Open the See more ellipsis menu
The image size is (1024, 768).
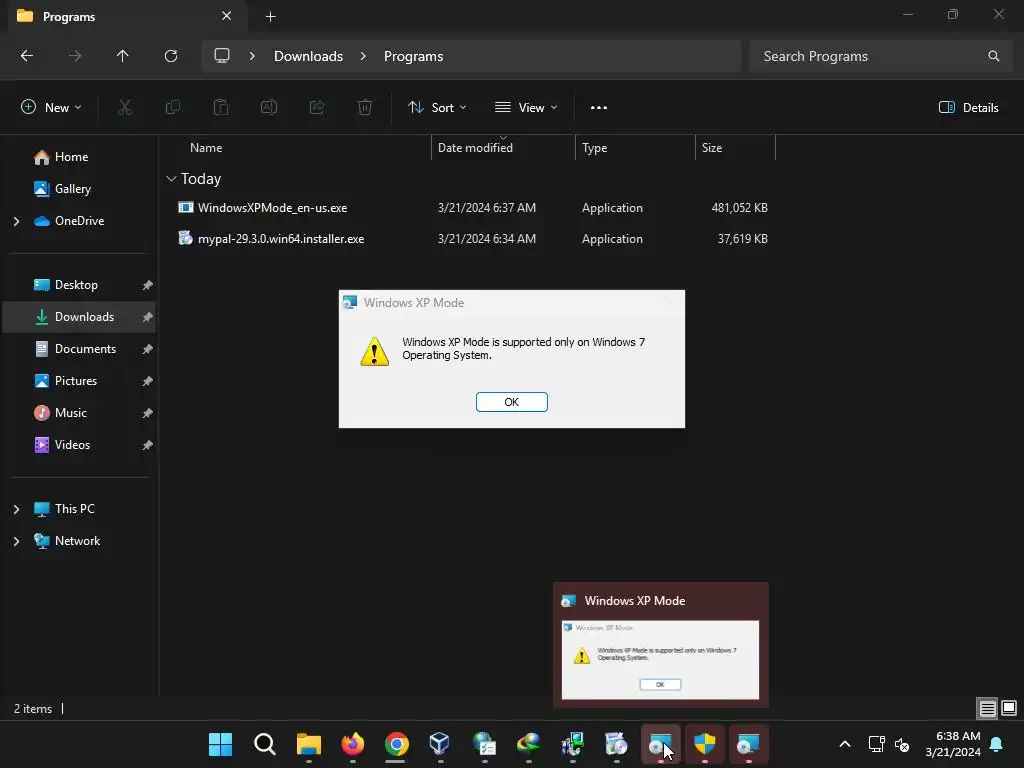(598, 108)
